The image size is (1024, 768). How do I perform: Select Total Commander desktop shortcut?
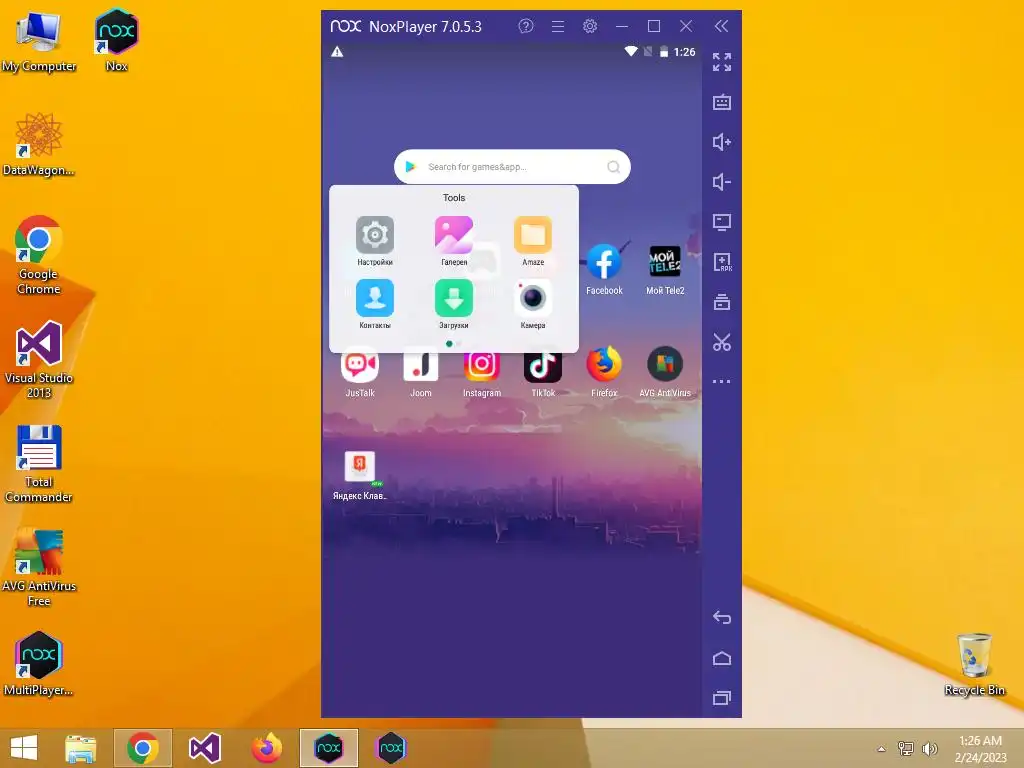tap(39, 464)
